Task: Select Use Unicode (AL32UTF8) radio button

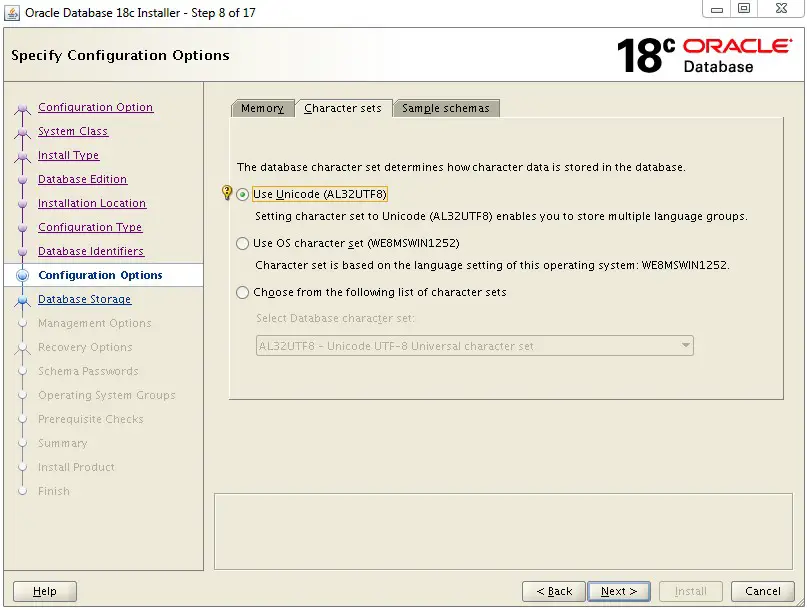Action: point(242,195)
